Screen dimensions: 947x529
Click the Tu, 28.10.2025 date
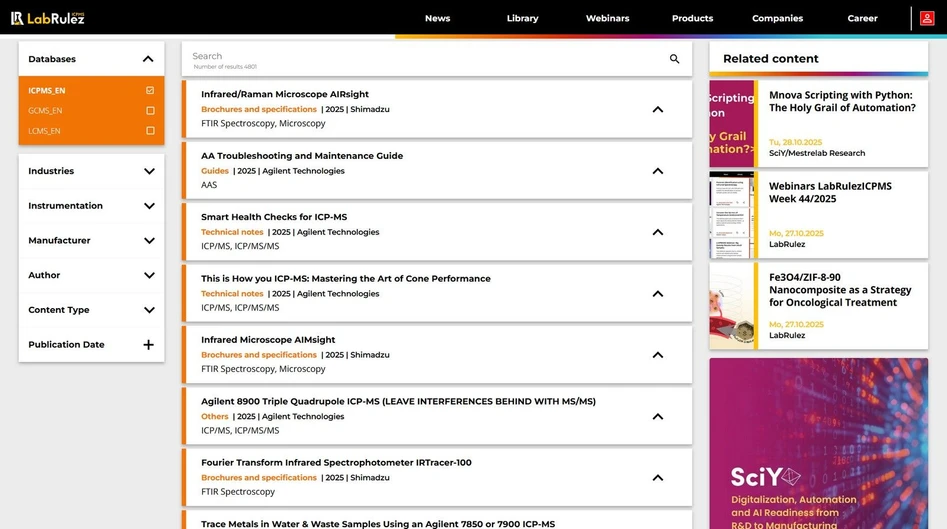click(795, 143)
